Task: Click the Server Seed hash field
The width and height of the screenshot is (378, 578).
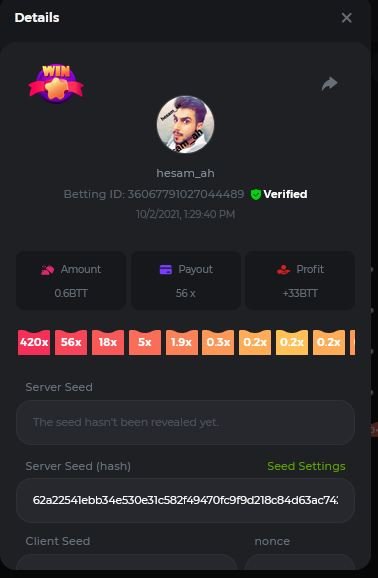Action: [185, 501]
